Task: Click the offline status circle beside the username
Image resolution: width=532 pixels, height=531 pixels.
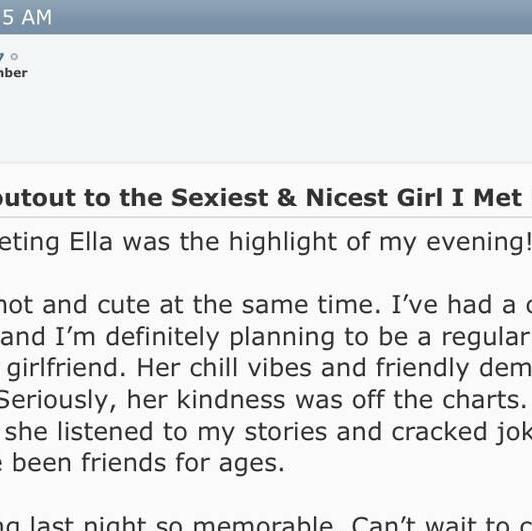Action: (14, 57)
